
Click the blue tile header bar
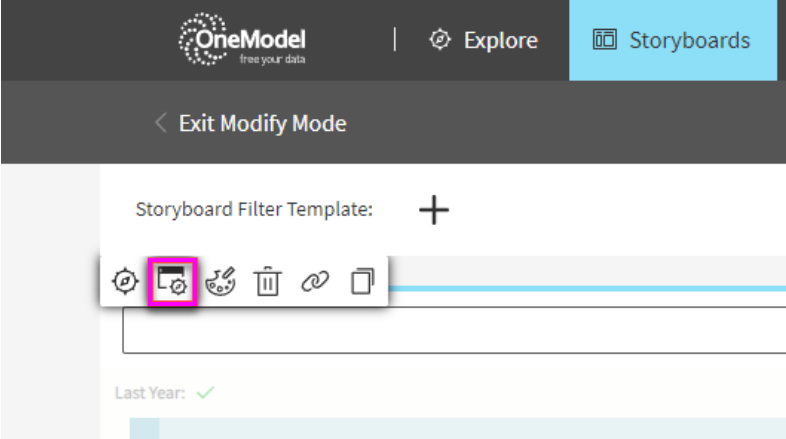point(586,289)
